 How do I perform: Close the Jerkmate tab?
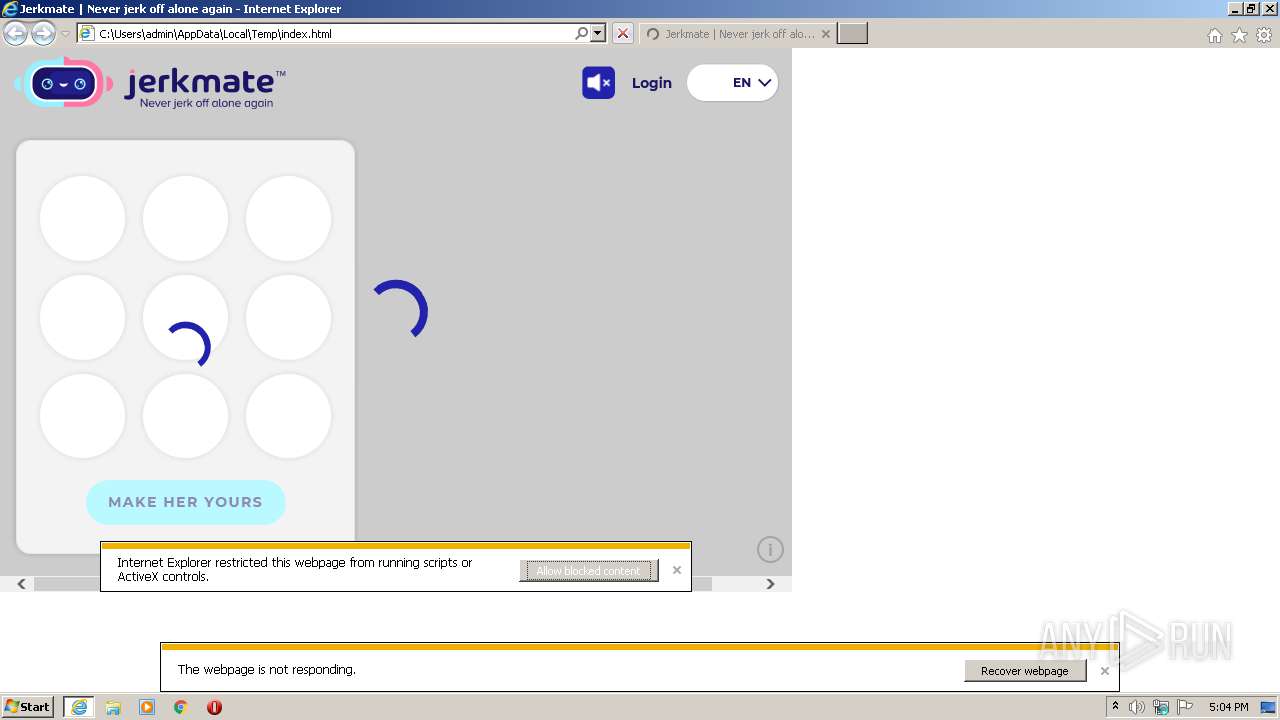pyautogui.click(x=825, y=33)
